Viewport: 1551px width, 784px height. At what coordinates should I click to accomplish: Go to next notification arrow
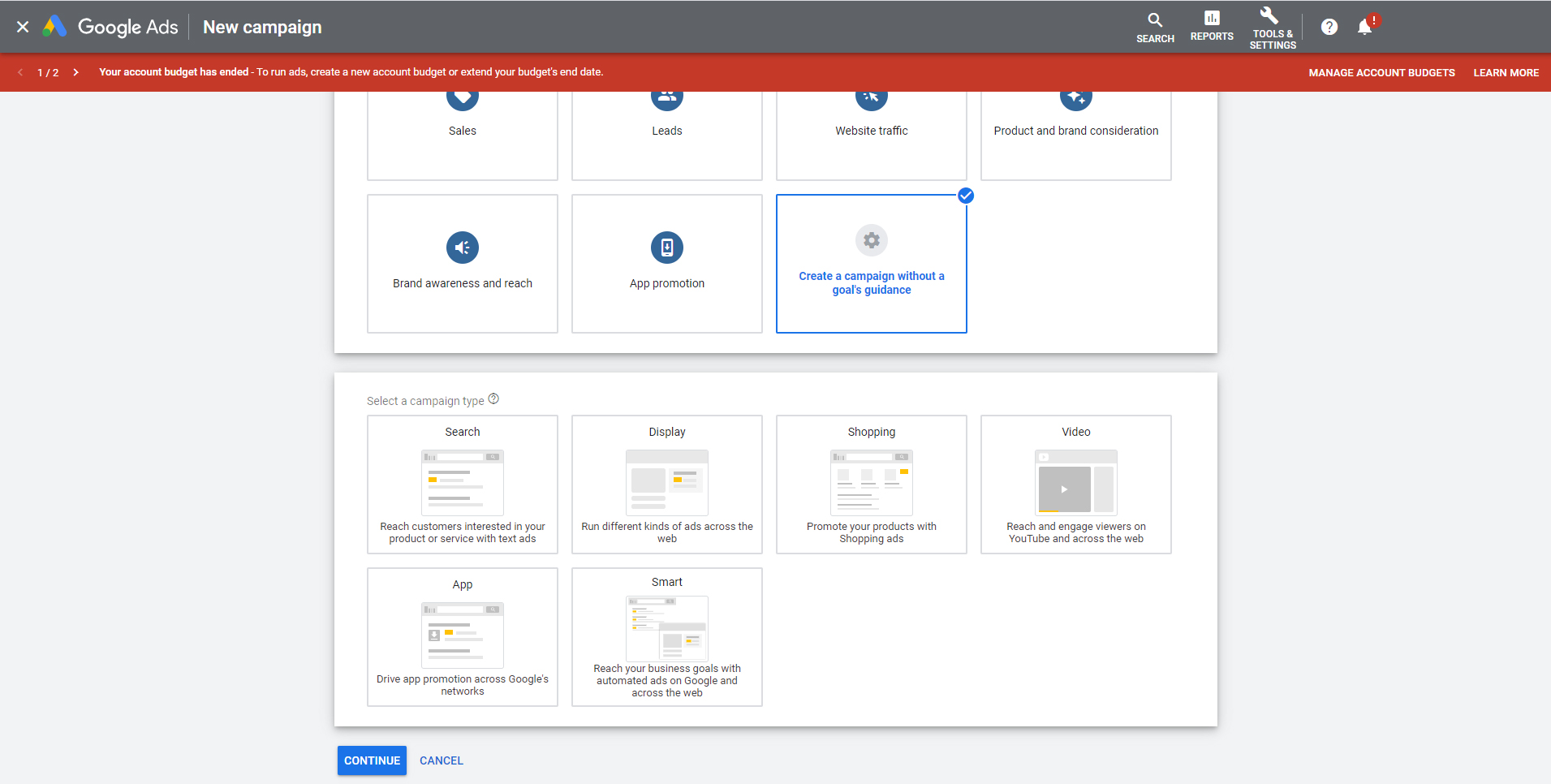click(x=75, y=72)
